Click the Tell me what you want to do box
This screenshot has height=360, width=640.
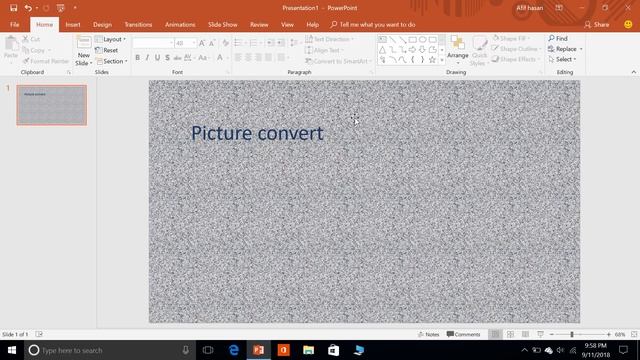click(373, 24)
